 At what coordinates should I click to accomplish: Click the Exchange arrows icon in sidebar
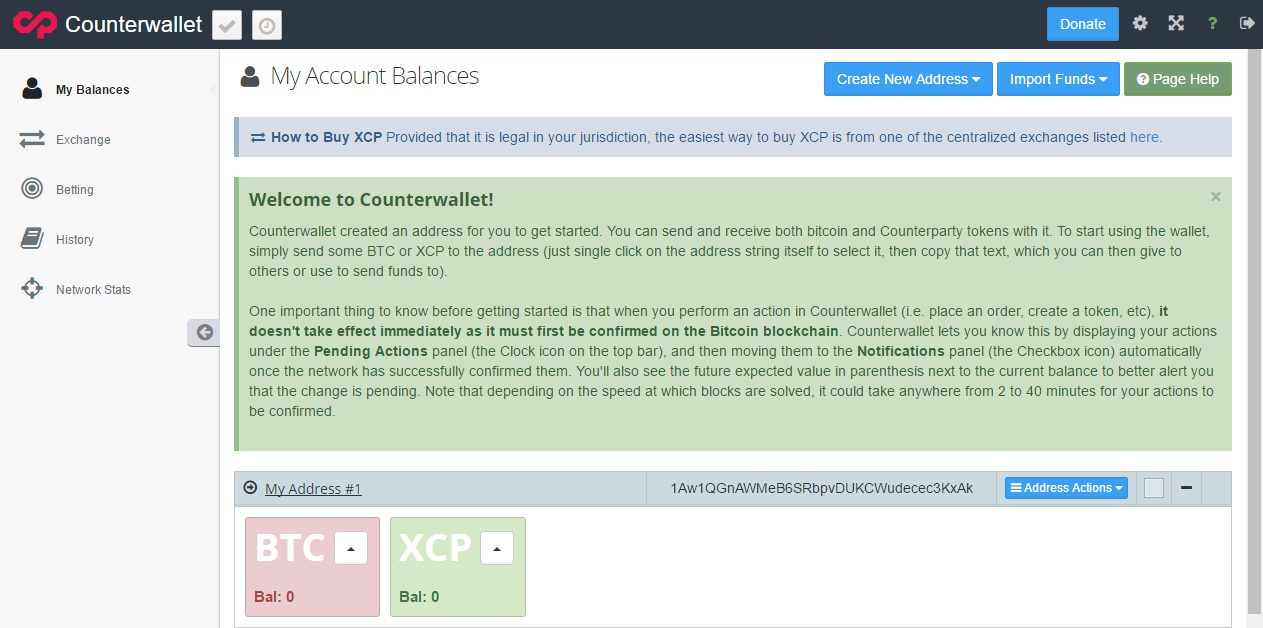pyautogui.click(x=32, y=139)
